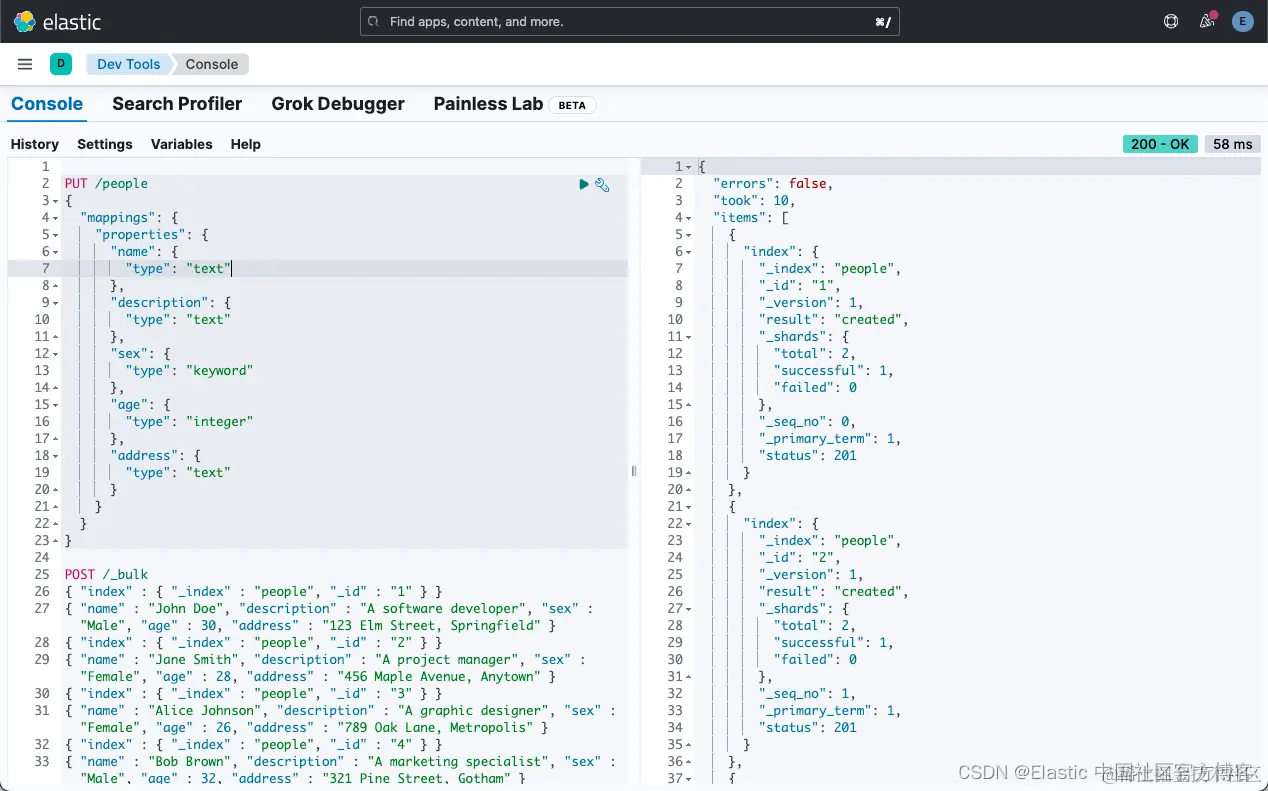Click "errors": false in the response
1268x791 pixels.
(x=772, y=184)
